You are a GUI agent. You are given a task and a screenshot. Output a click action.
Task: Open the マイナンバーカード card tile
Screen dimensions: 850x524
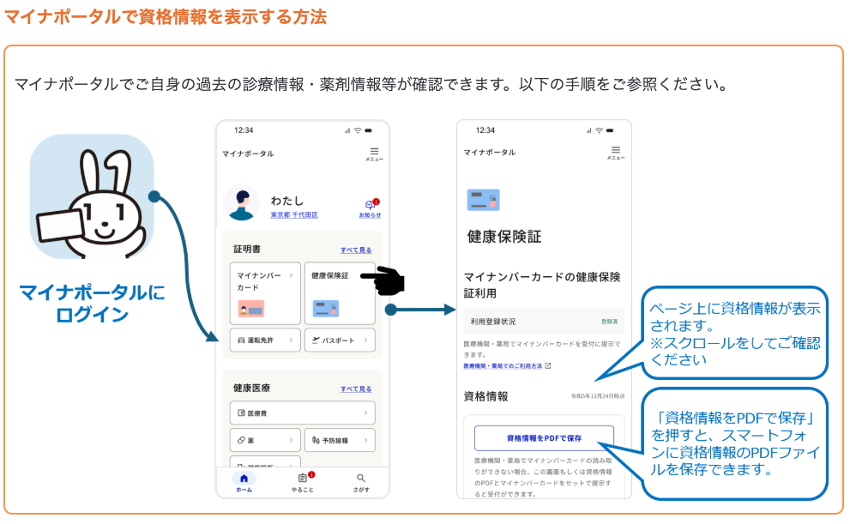tap(265, 293)
